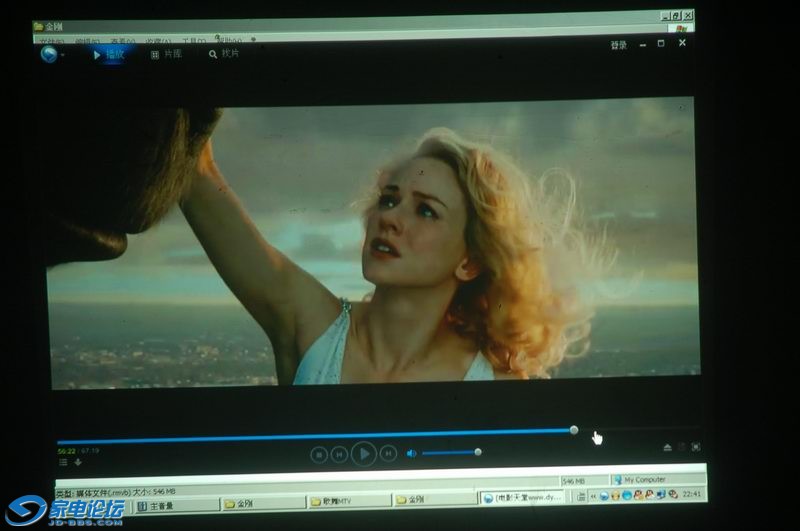Open the 找片 search tab

point(225,54)
